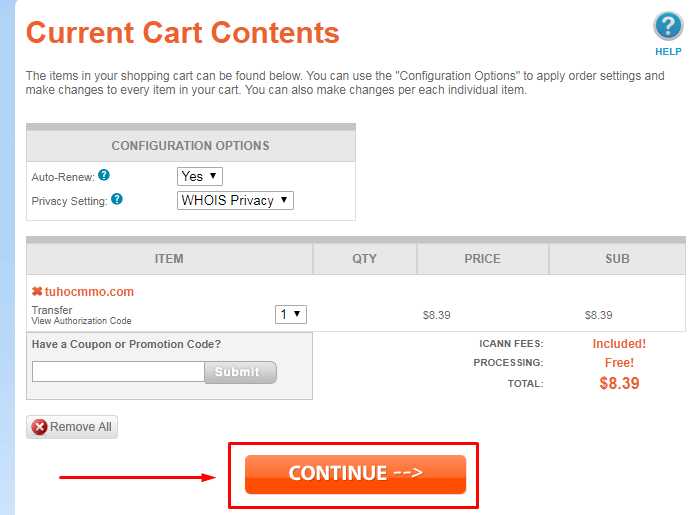Click the Auto-Renew info question icon
695x515 pixels.
104,175
